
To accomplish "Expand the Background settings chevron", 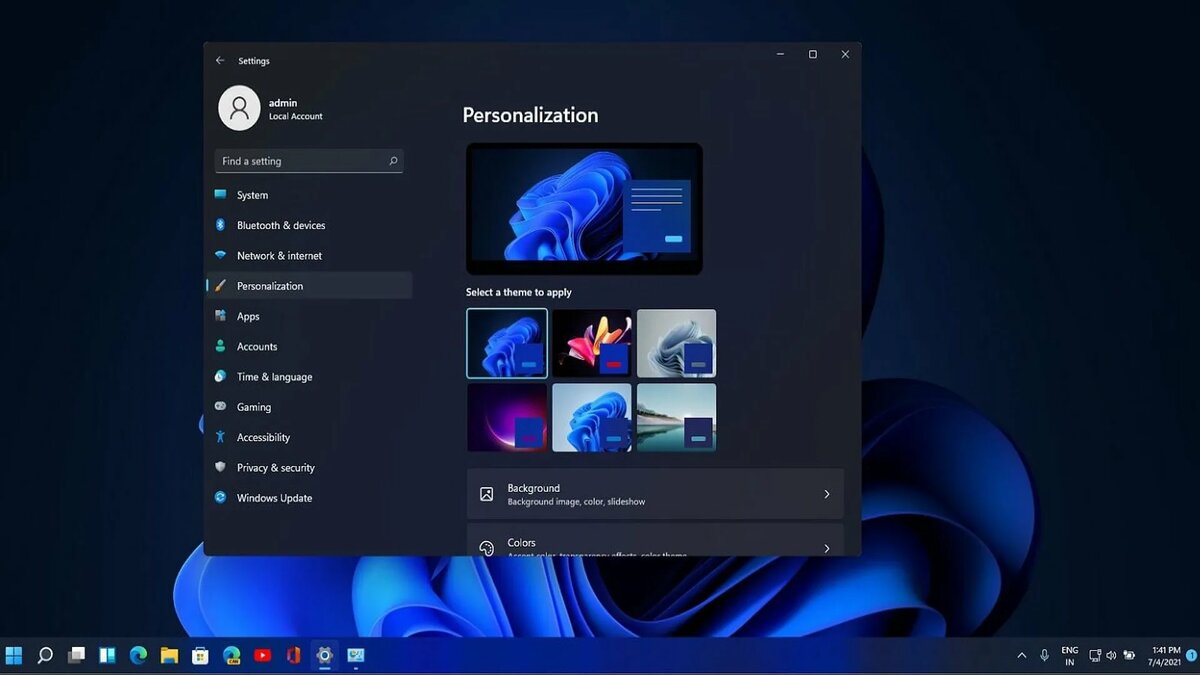I will coord(827,493).
